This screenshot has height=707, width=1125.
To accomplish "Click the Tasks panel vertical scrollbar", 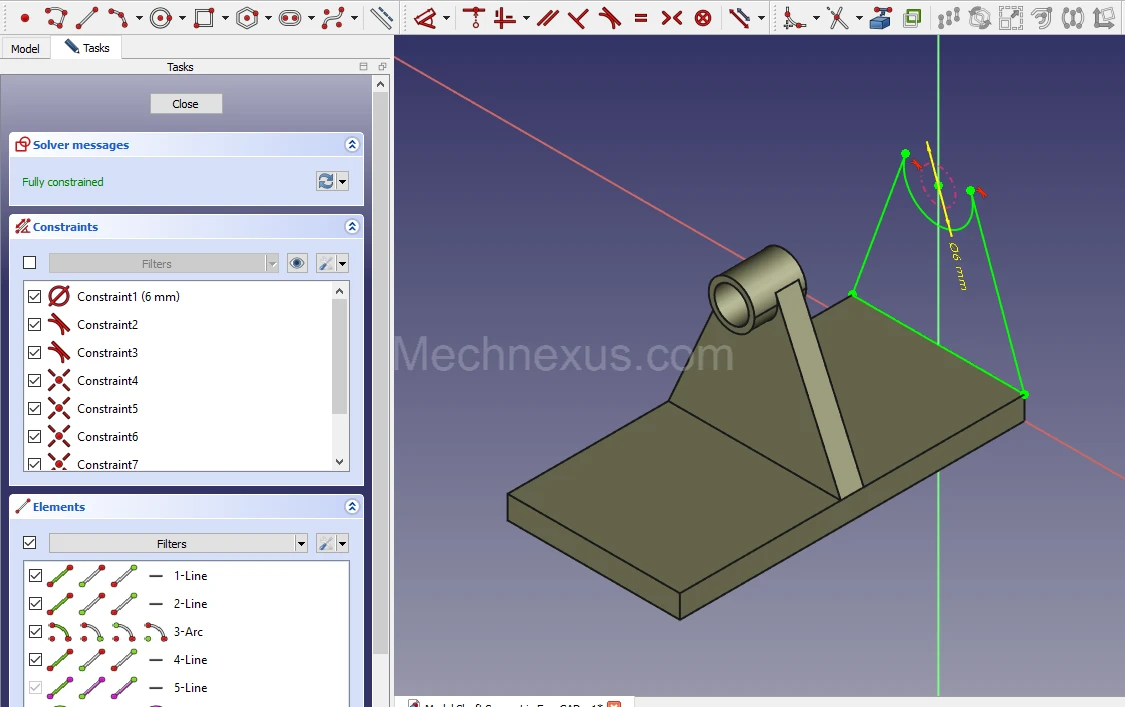I will click(380, 373).
